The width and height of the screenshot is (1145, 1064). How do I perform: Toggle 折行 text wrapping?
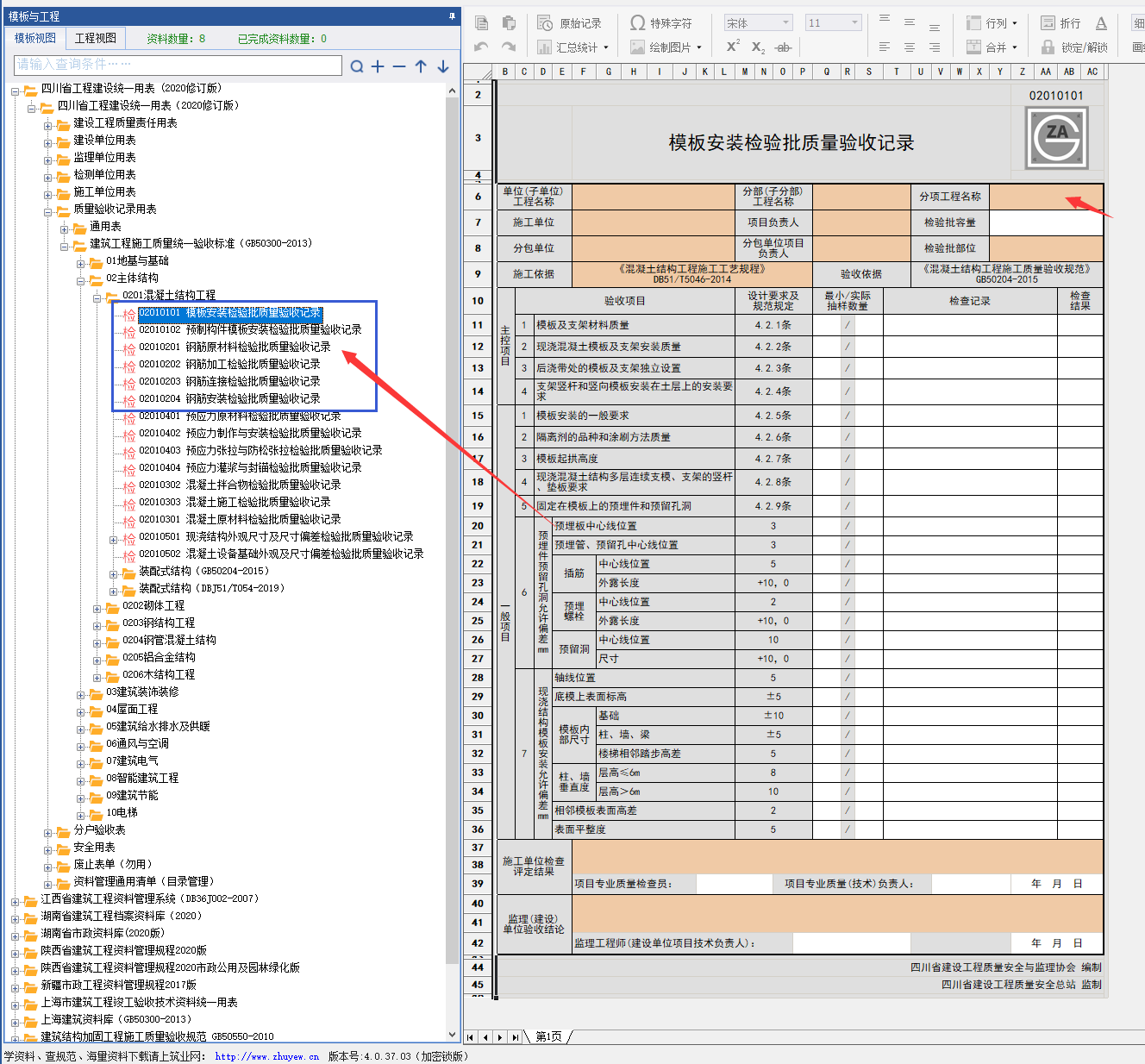point(1061,23)
